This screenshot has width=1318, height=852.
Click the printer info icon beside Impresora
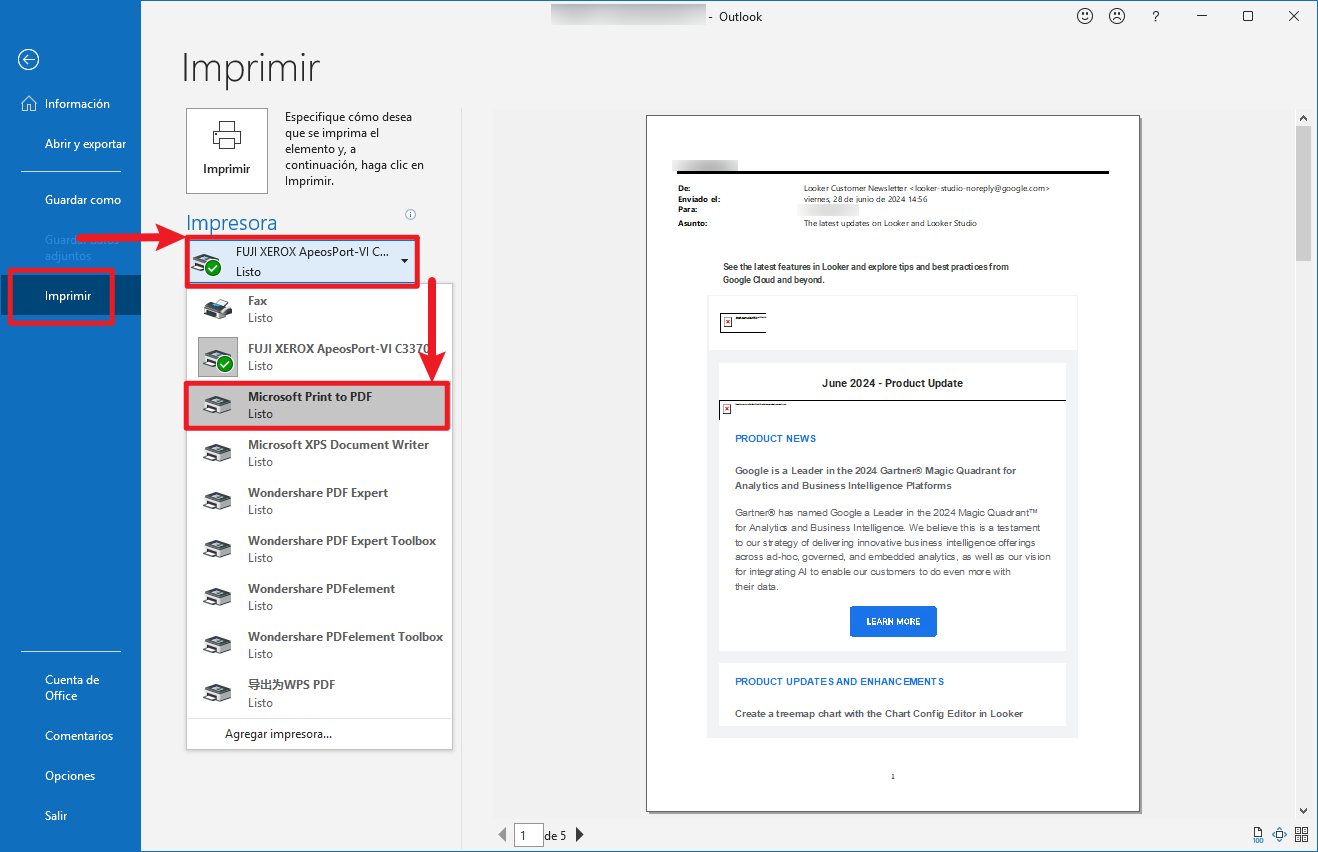tap(410, 214)
